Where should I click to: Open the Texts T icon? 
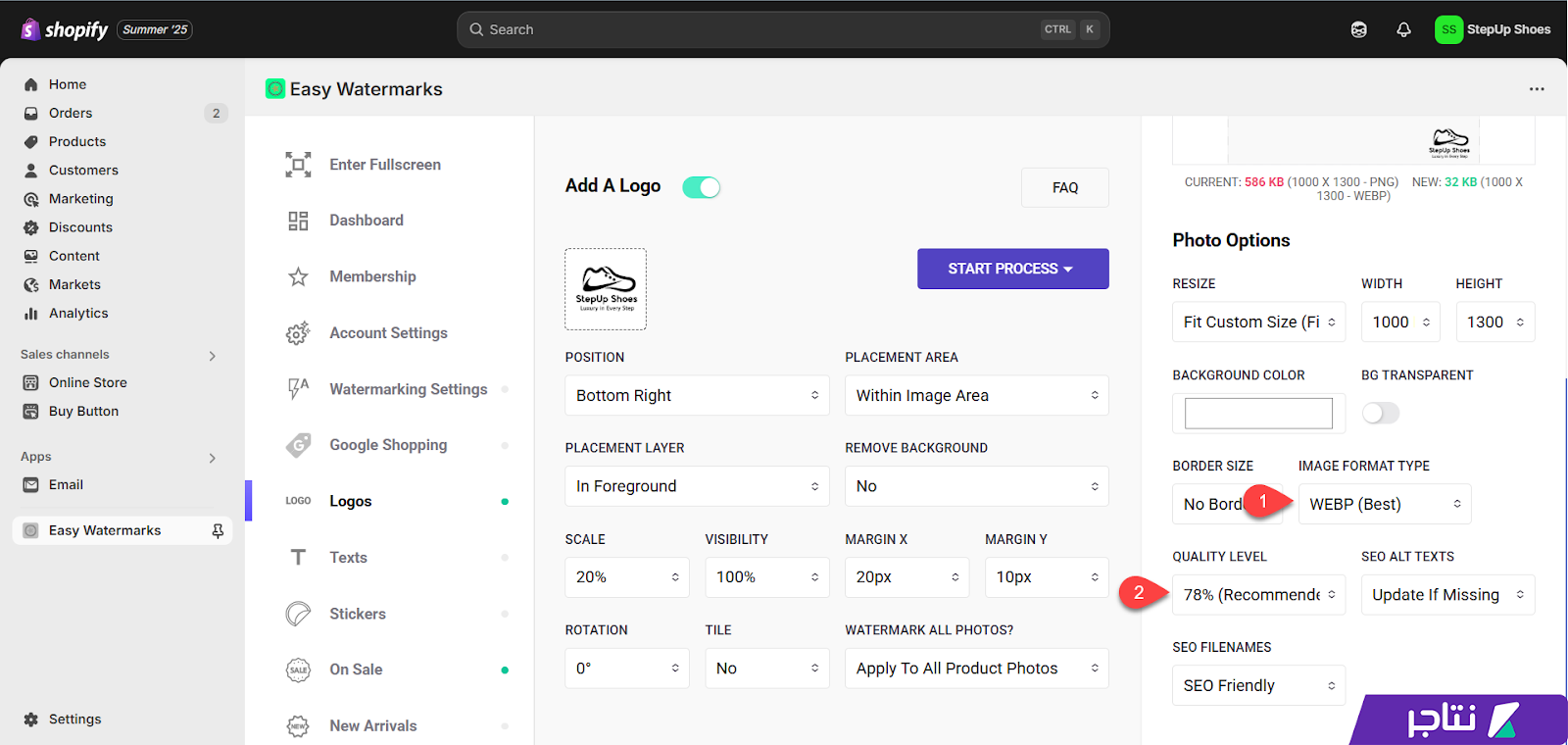pyautogui.click(x=298, y=557)
